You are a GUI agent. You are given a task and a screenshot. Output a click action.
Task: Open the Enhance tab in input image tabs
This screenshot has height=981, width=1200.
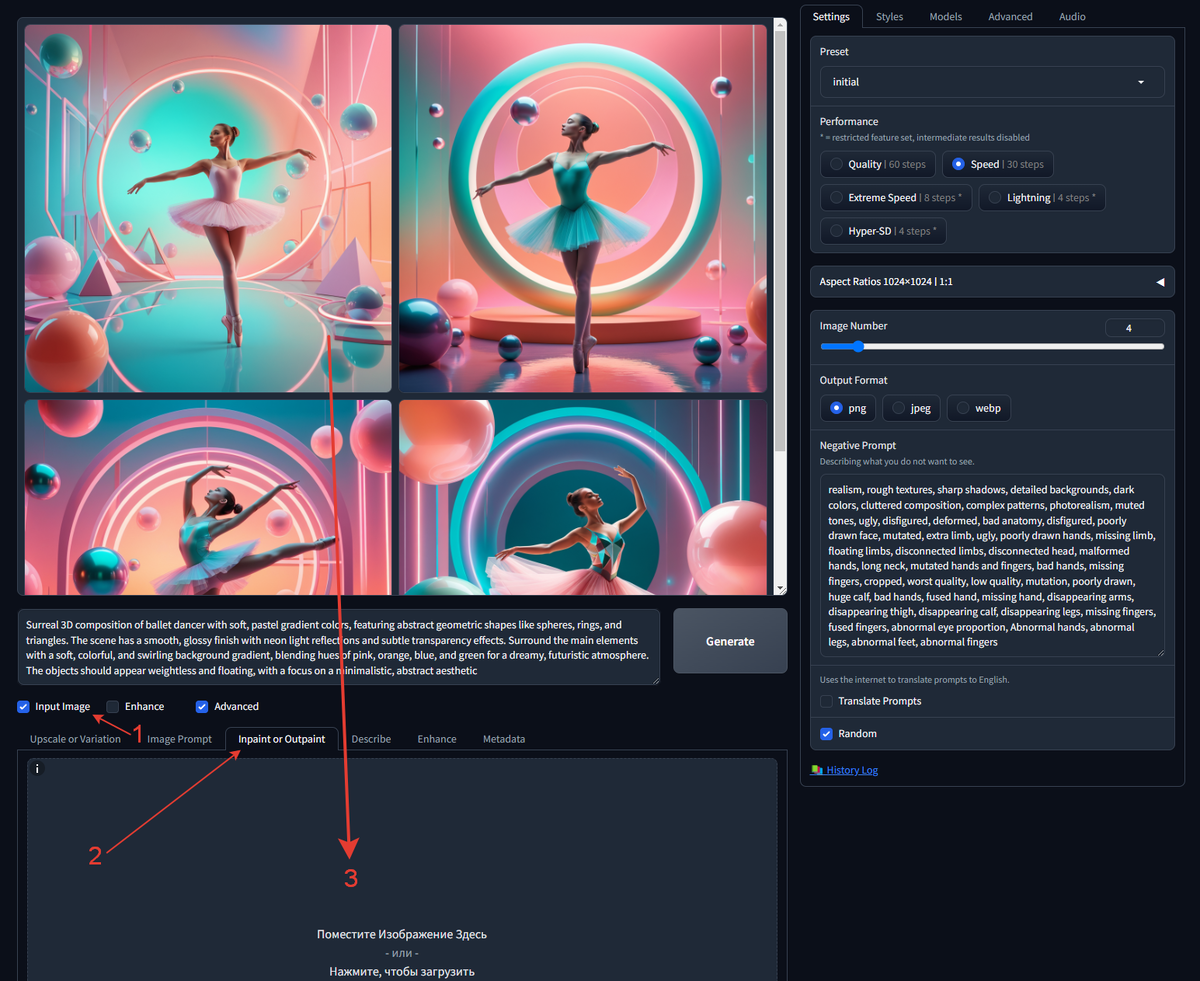tap(437, 739)
